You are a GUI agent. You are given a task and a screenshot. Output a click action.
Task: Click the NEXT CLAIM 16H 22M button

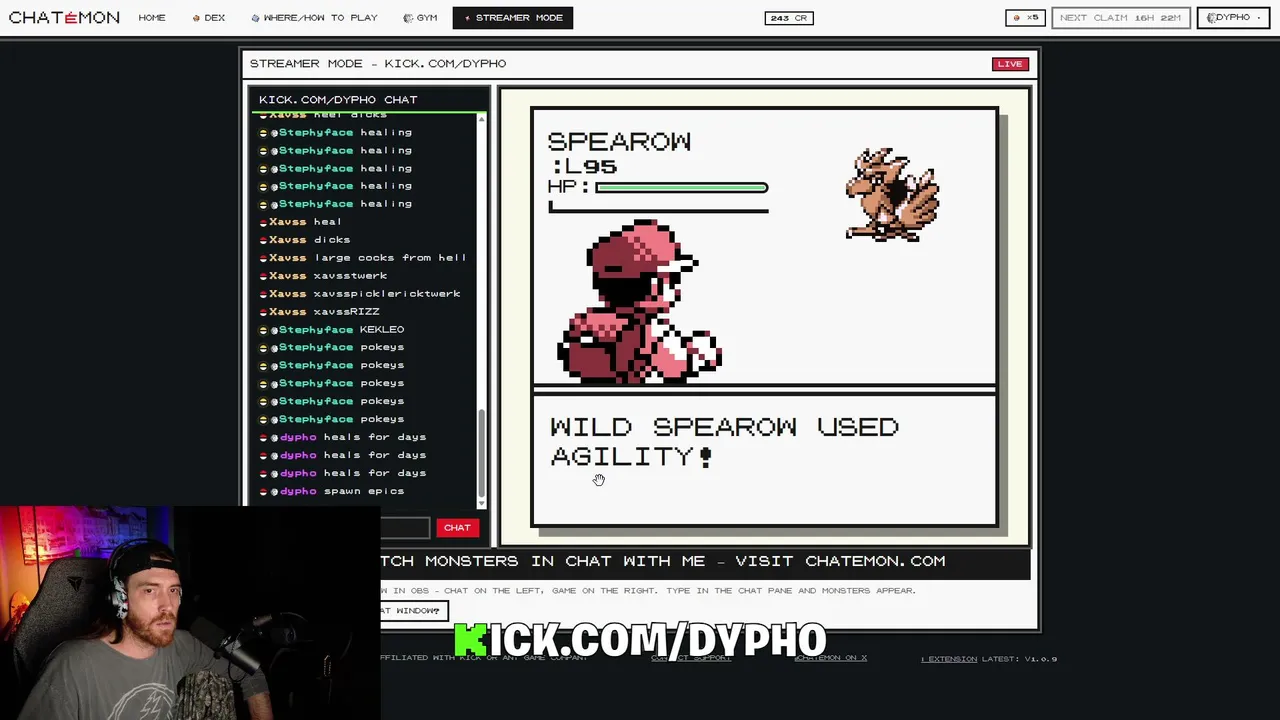(1120, 17)
